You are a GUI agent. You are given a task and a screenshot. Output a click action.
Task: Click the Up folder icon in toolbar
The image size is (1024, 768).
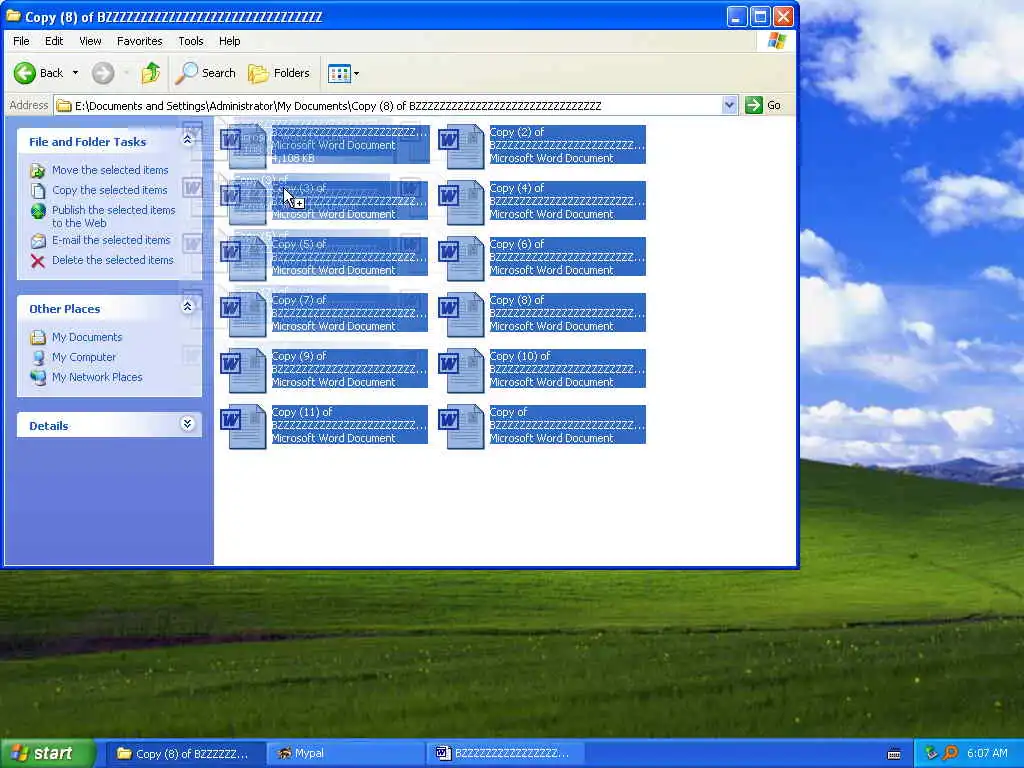(x=151, y=73)
